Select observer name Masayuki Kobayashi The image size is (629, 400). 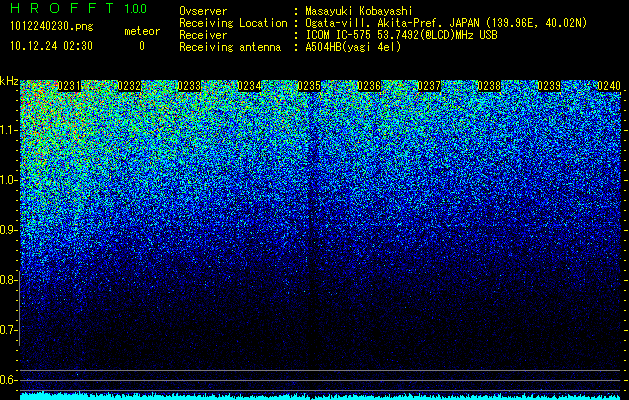pos(358,11)
